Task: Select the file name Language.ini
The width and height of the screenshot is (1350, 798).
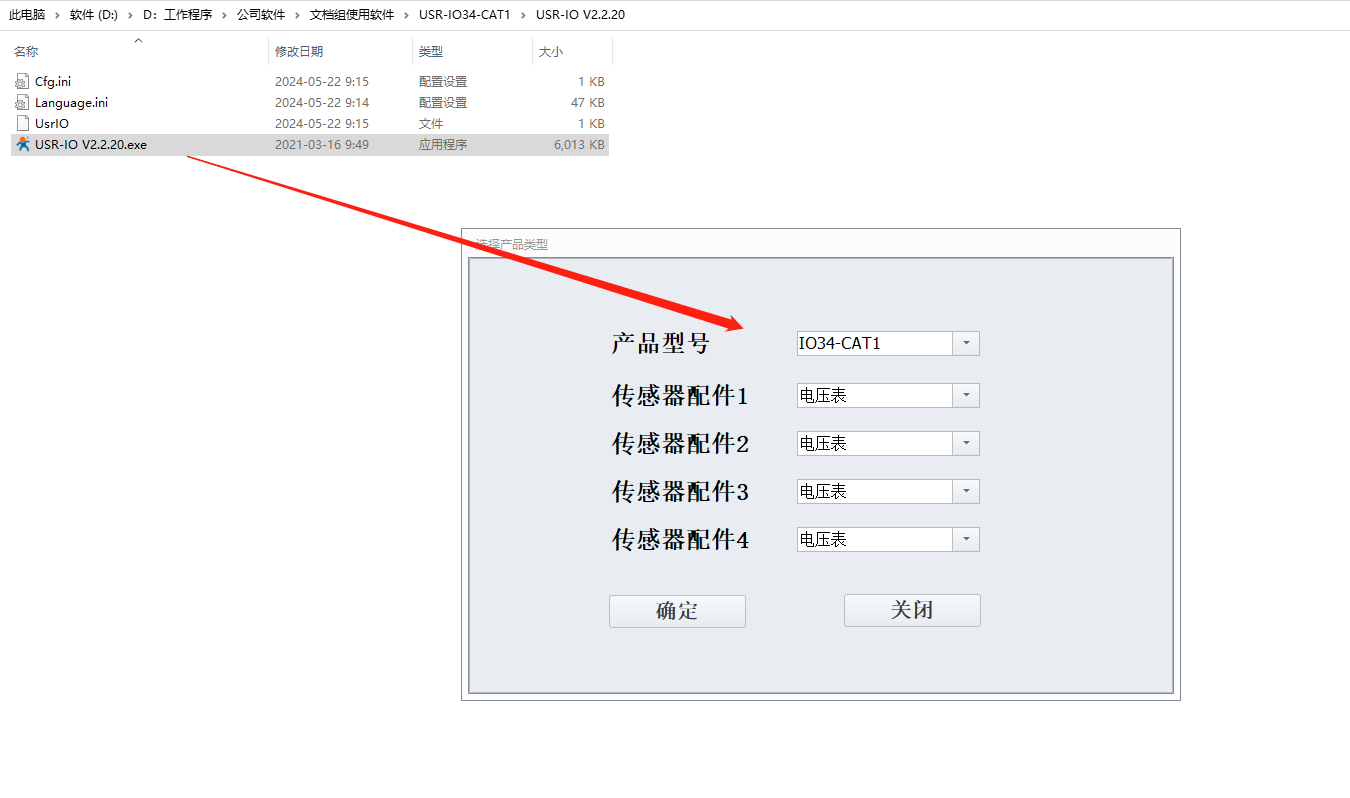Action: tap(71, 102)
